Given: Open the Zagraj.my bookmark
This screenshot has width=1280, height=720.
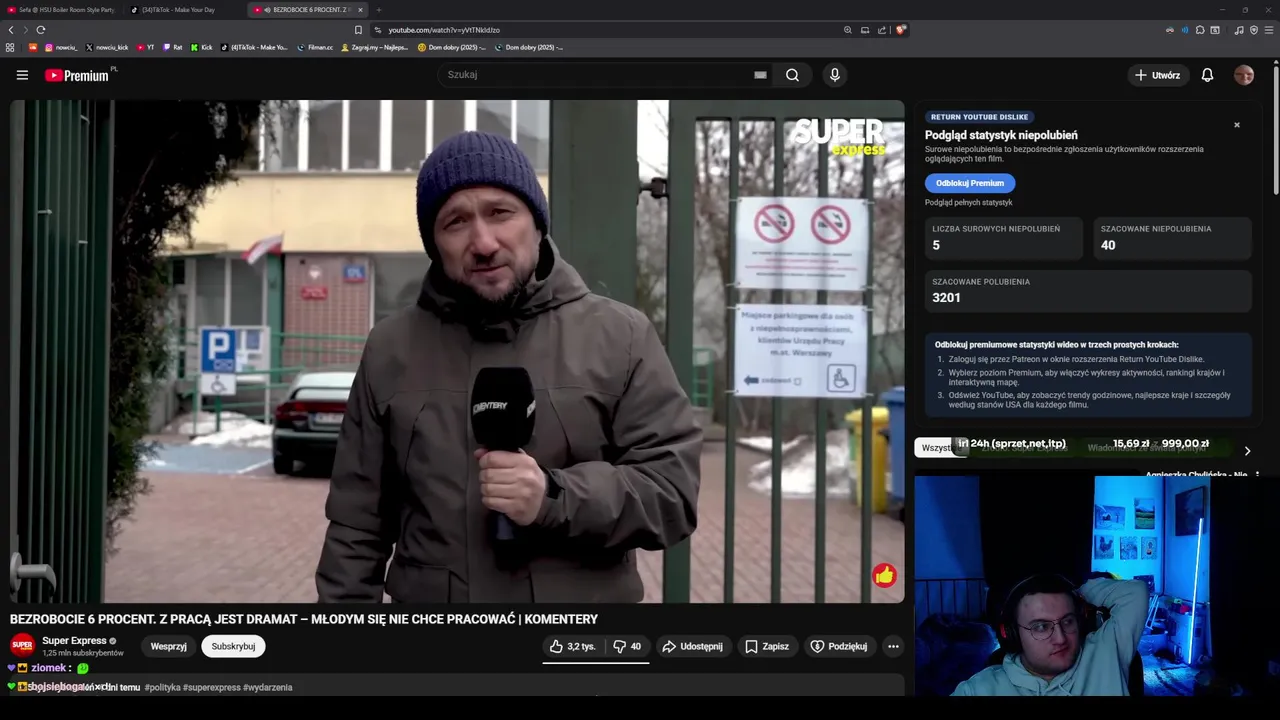Looking at the screenshot, I should [375, 47].
